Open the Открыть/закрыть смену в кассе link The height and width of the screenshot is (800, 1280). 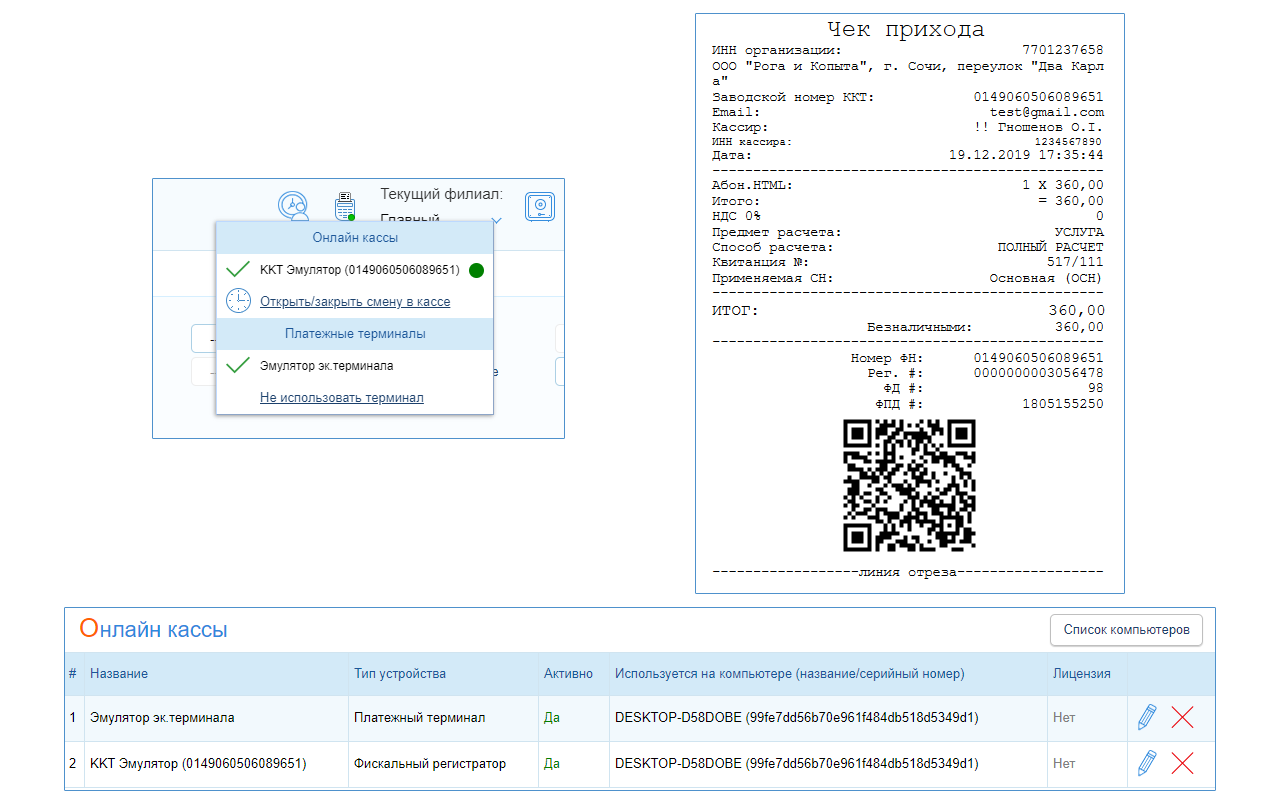355,302
